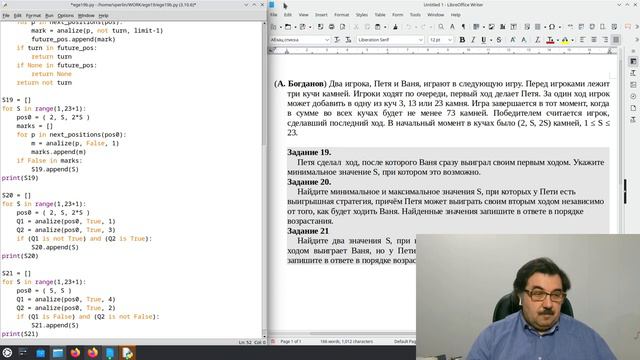Click the Insert Text Box icon

[513, 27]
